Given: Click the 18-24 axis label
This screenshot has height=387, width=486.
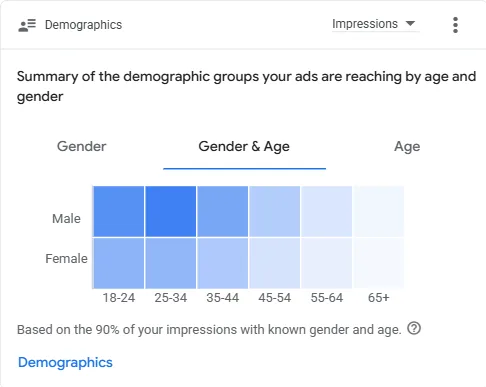Looking at the screenshot, I should (119, 298).
